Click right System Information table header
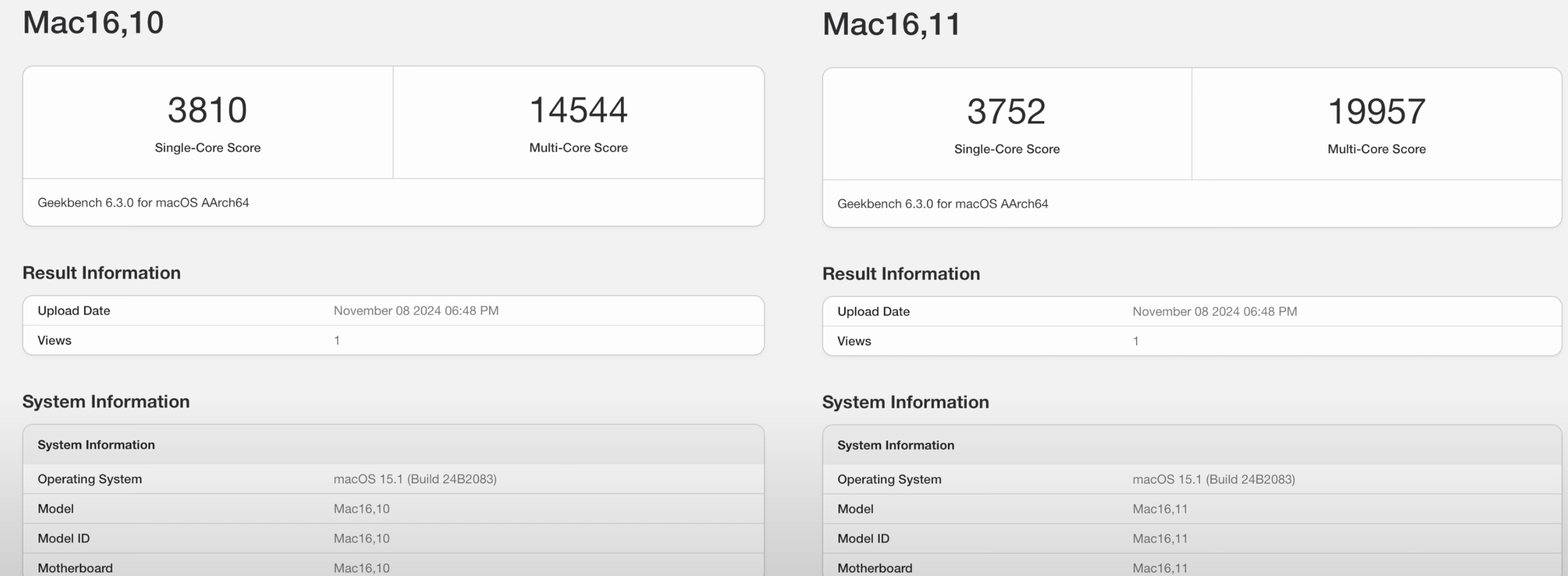This screenshot has height=576, width=1568. coord(895,445)
